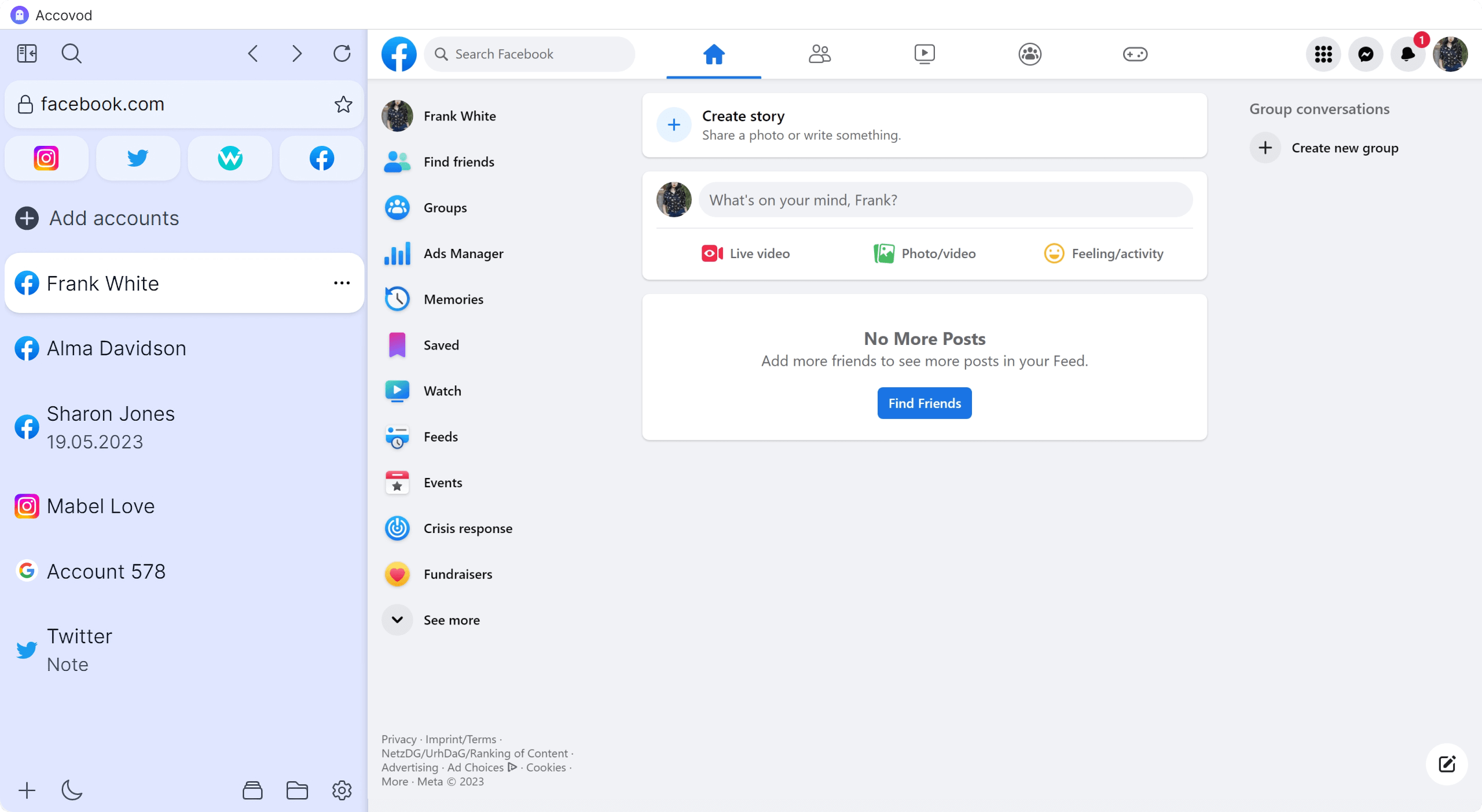
Task: Open Facebook Messenger icon
Action: coord(1365,54)
